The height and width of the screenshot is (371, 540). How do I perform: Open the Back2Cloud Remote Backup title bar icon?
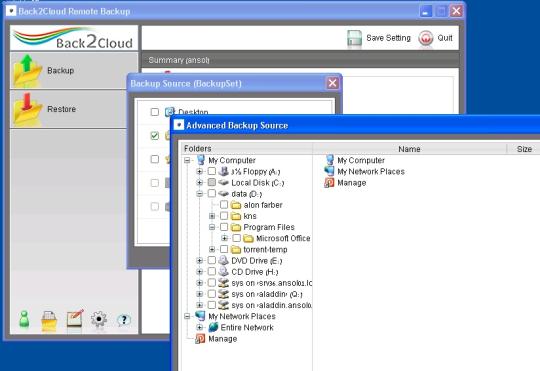pyautogui.click(x=11, y=11)
